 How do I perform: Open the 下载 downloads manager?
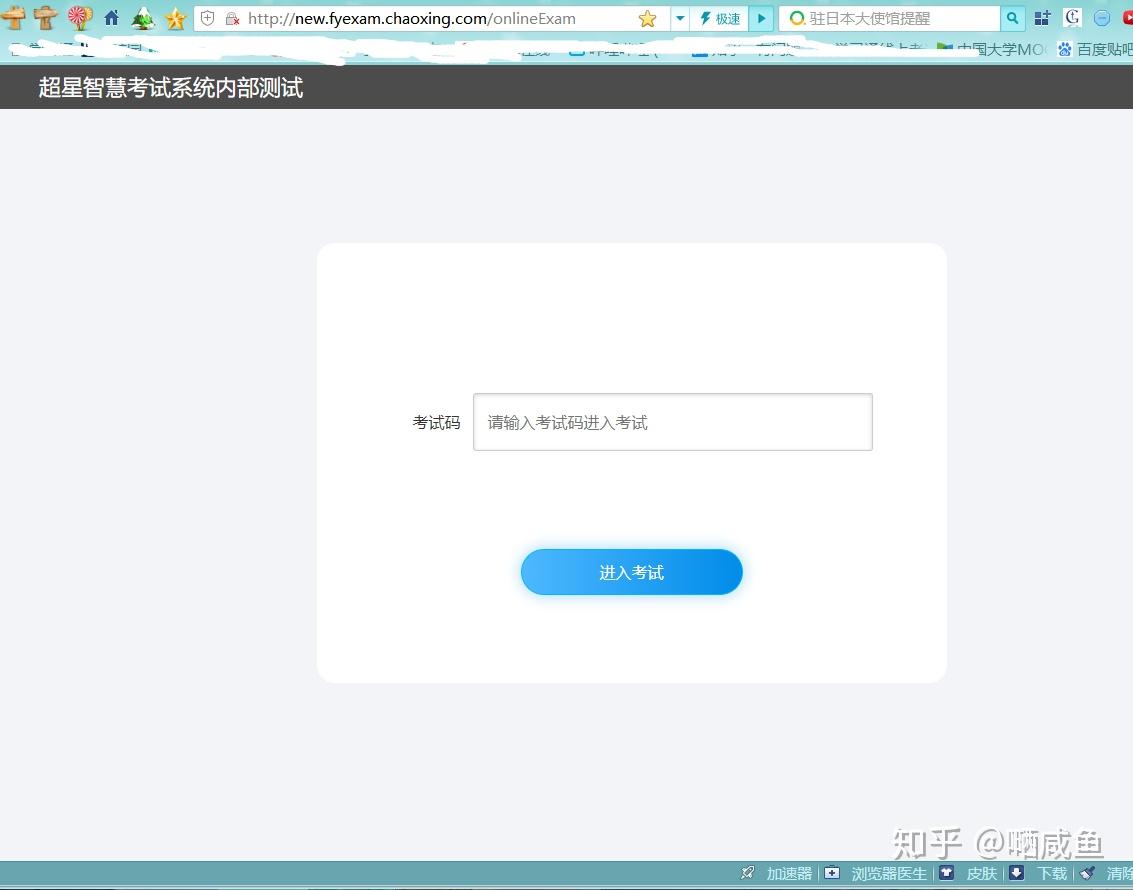click(x=1038, y=873)
